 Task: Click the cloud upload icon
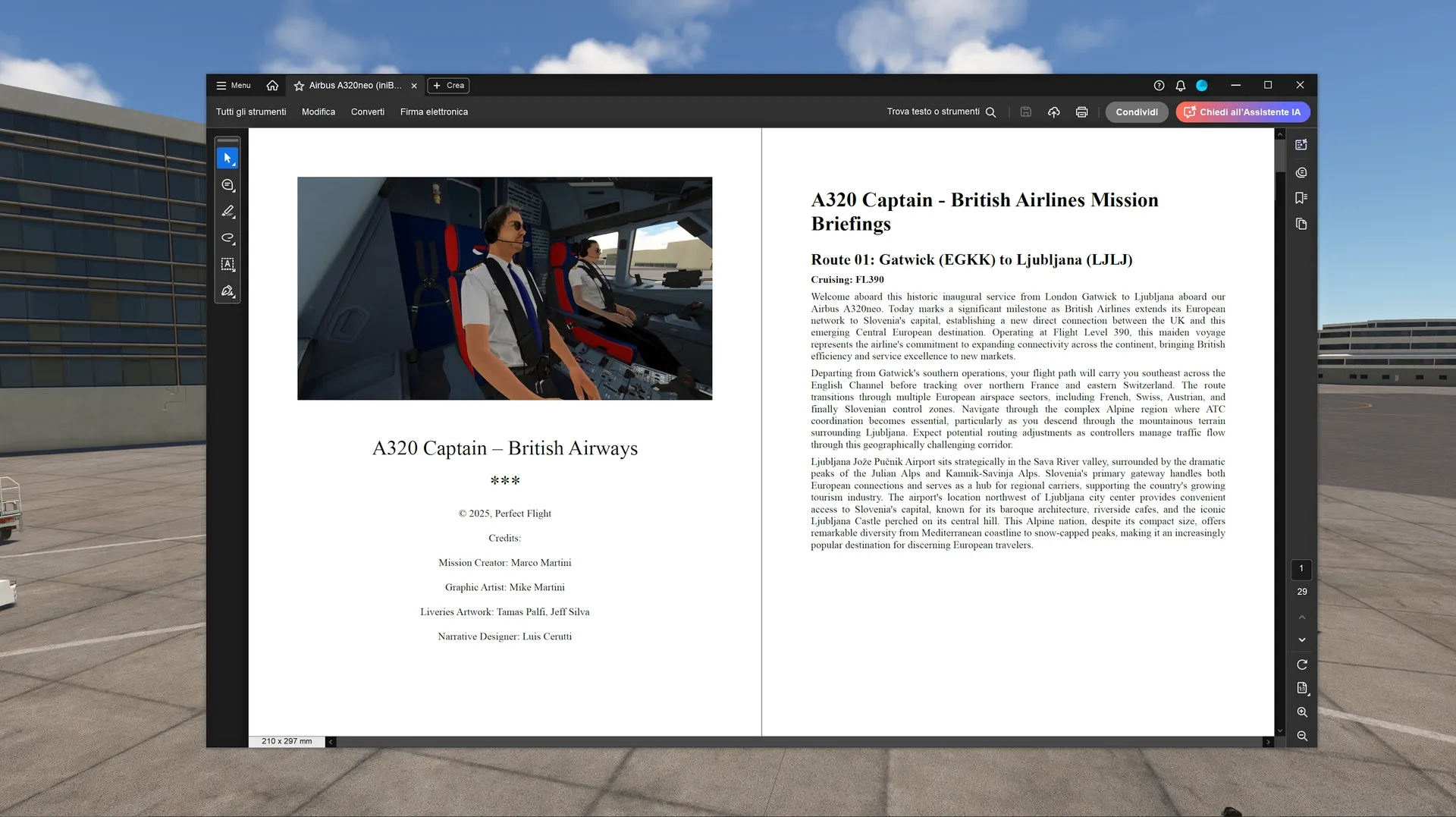[x=1054, y=112]
